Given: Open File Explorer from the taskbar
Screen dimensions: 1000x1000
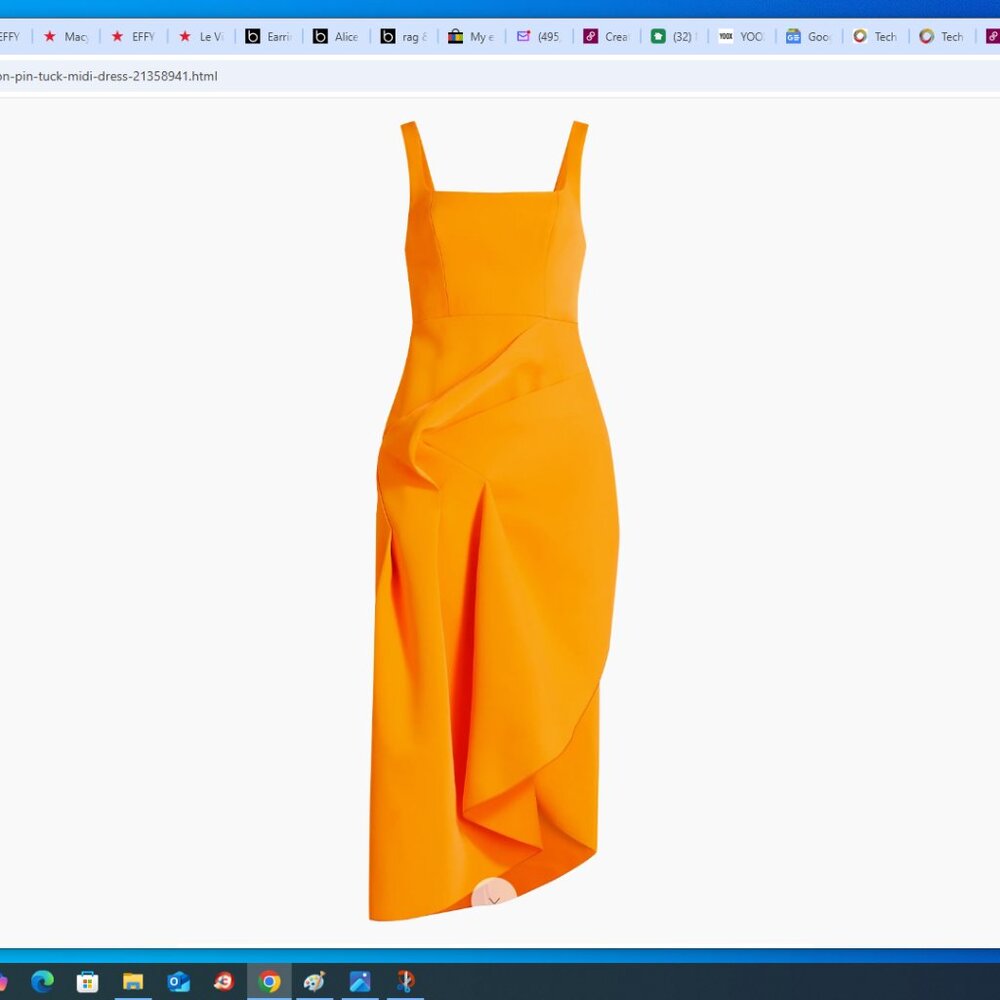Looking at the screenshot, I should coord(133,981).
